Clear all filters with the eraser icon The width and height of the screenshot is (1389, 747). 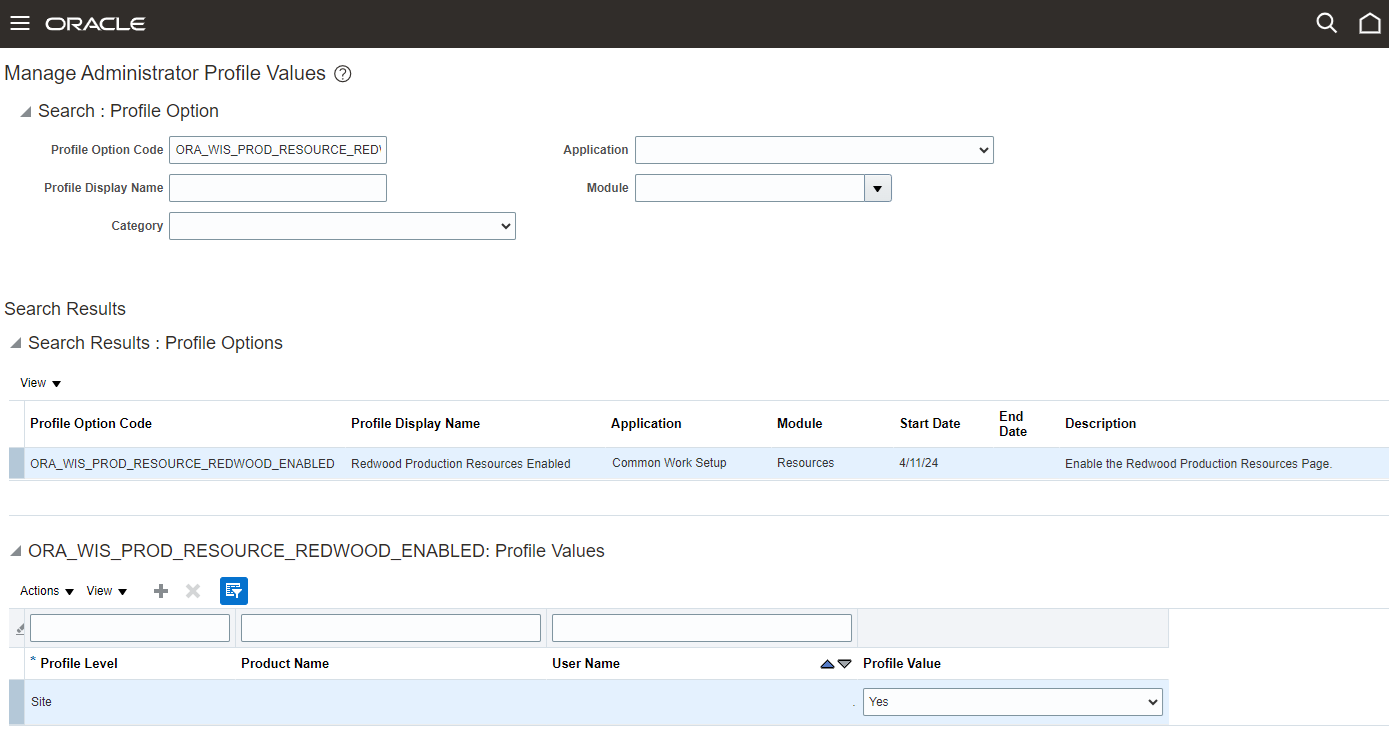[19, 629]
